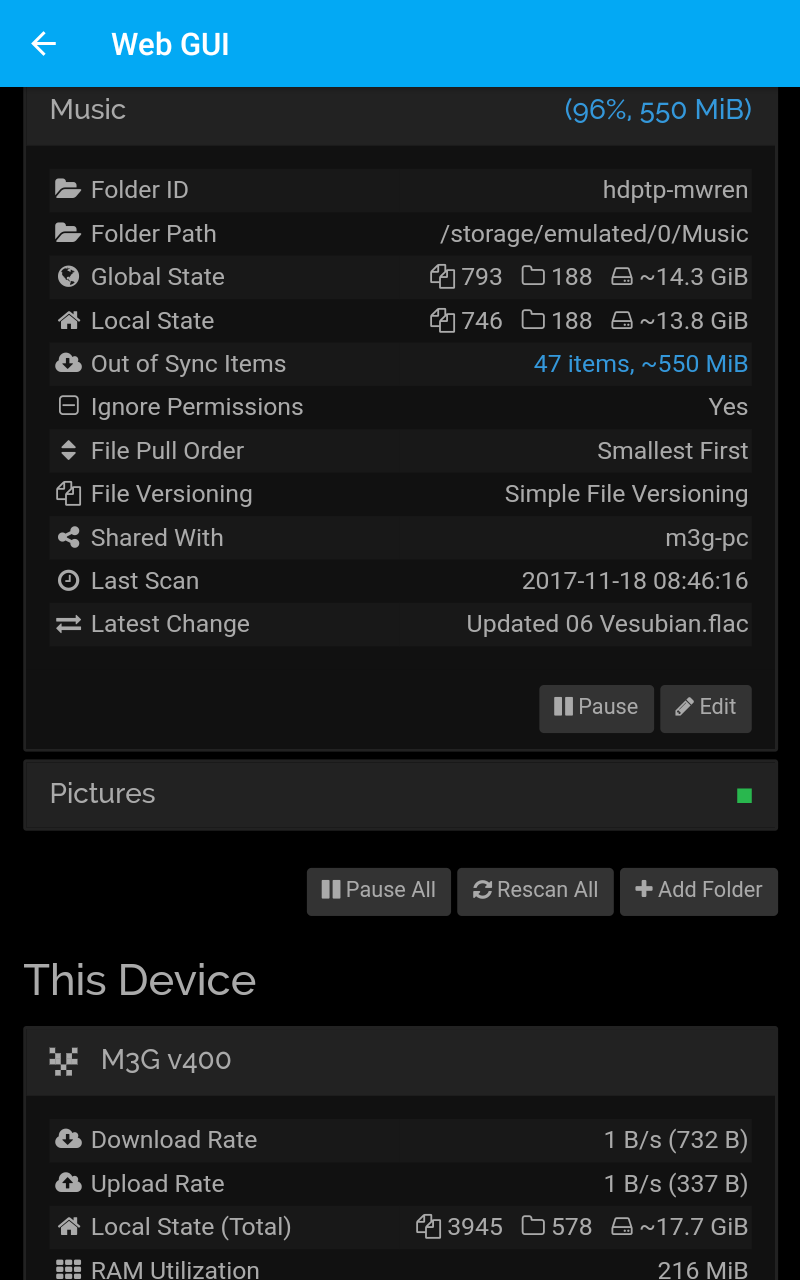Click the home icon beside Local State

pyautogui.click(x=67, y=320)
